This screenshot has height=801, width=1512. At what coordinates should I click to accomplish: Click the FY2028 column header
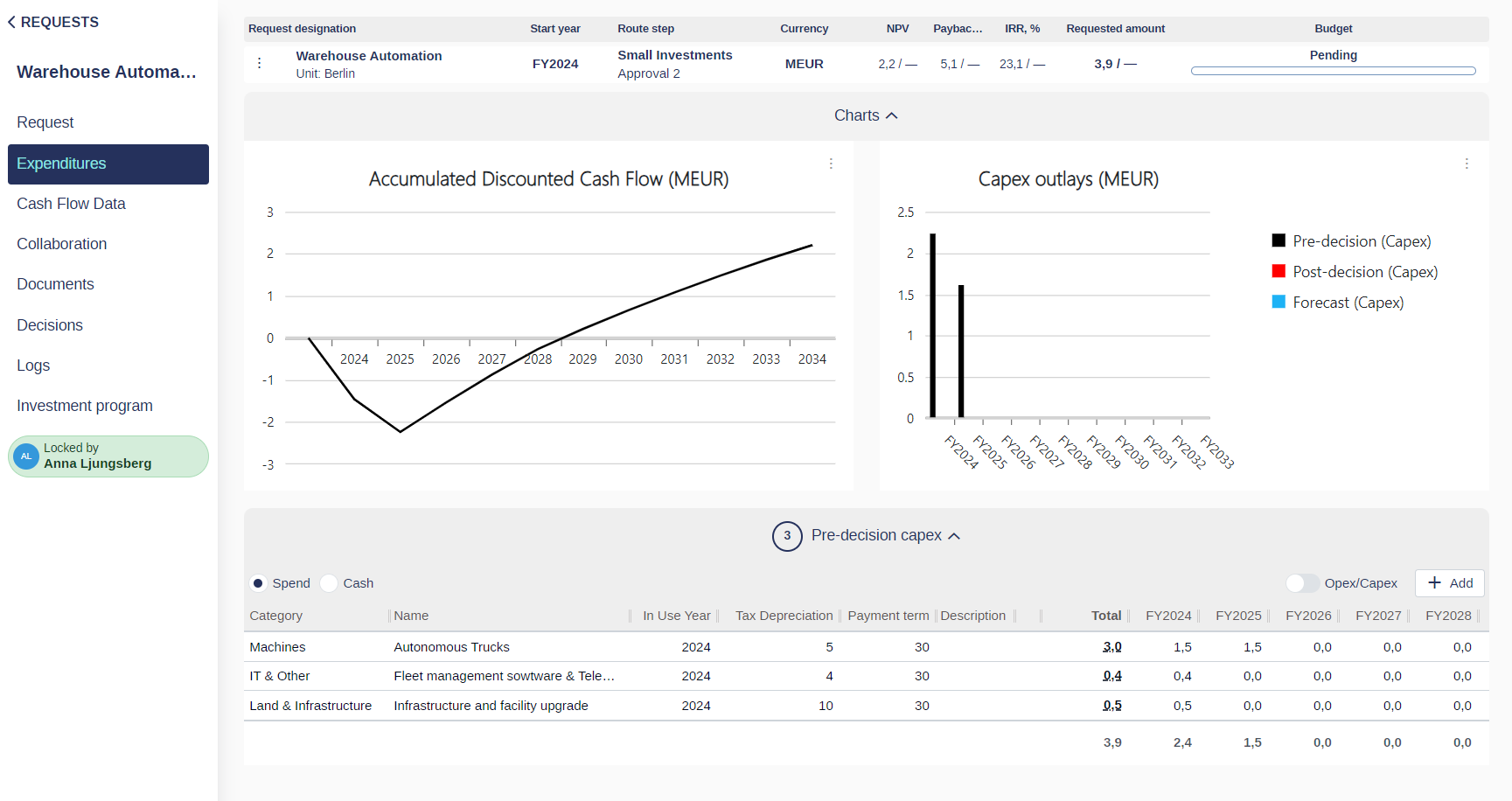tap(1448, 616)
